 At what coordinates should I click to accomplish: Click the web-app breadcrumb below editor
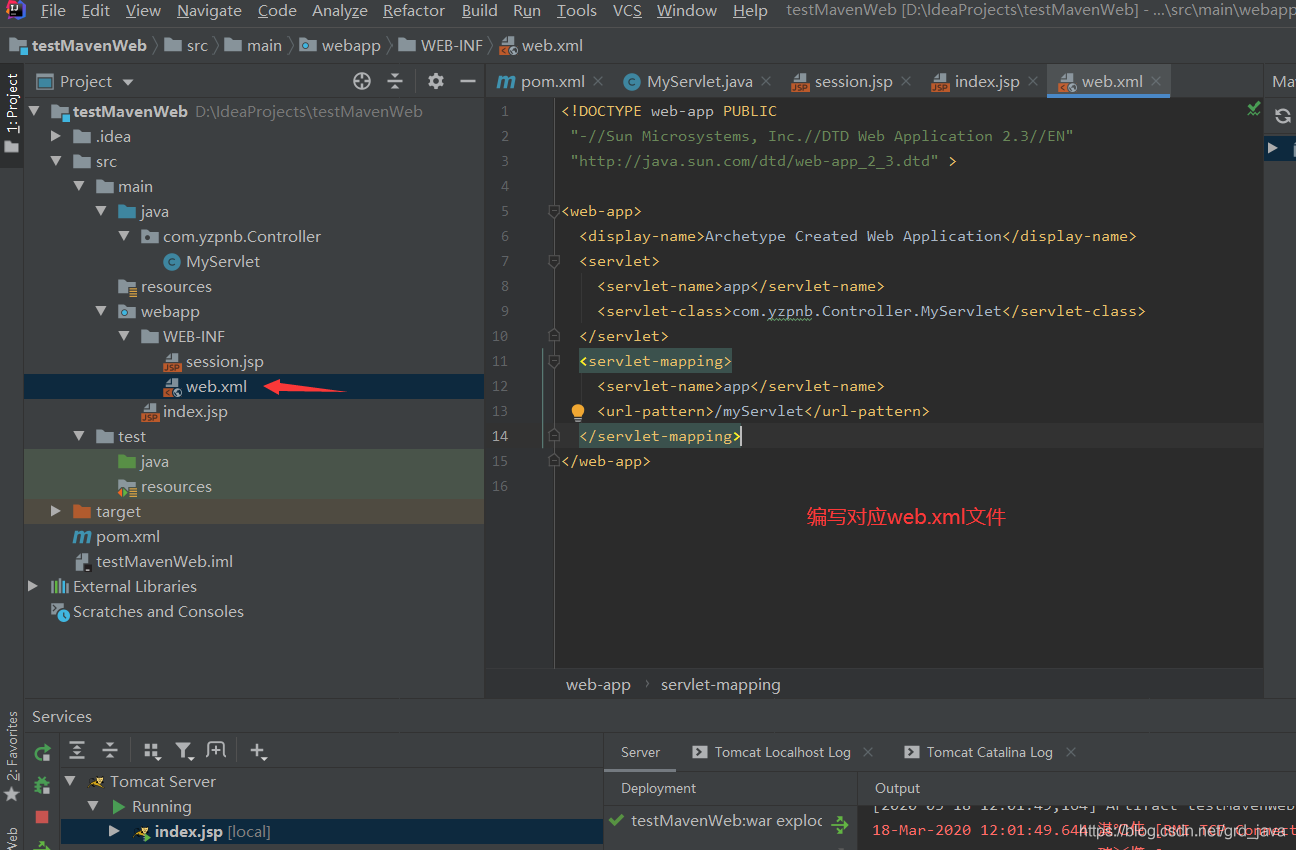click(598, 685)
